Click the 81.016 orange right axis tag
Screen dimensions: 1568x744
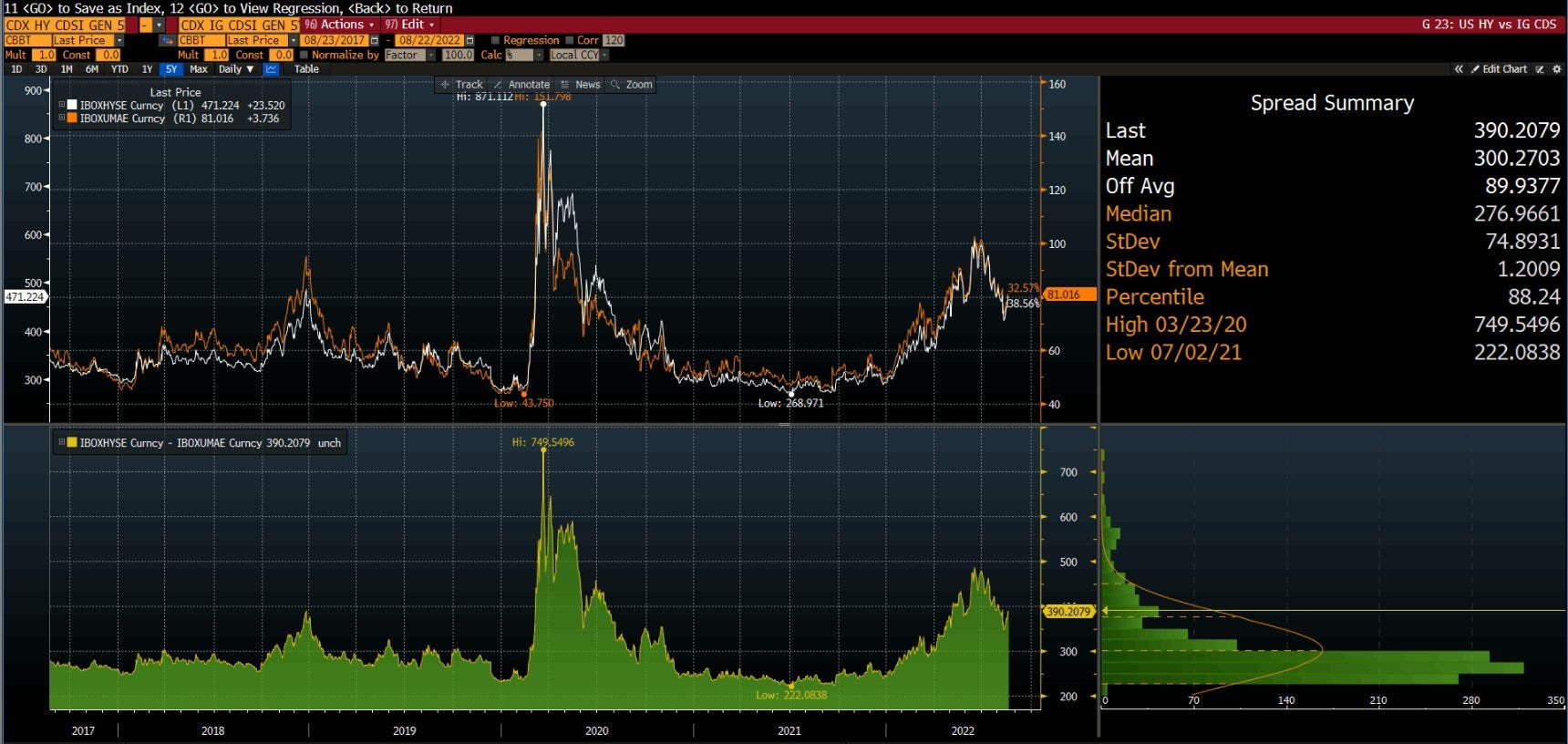pyautogui.click(x=1068, y=294)
